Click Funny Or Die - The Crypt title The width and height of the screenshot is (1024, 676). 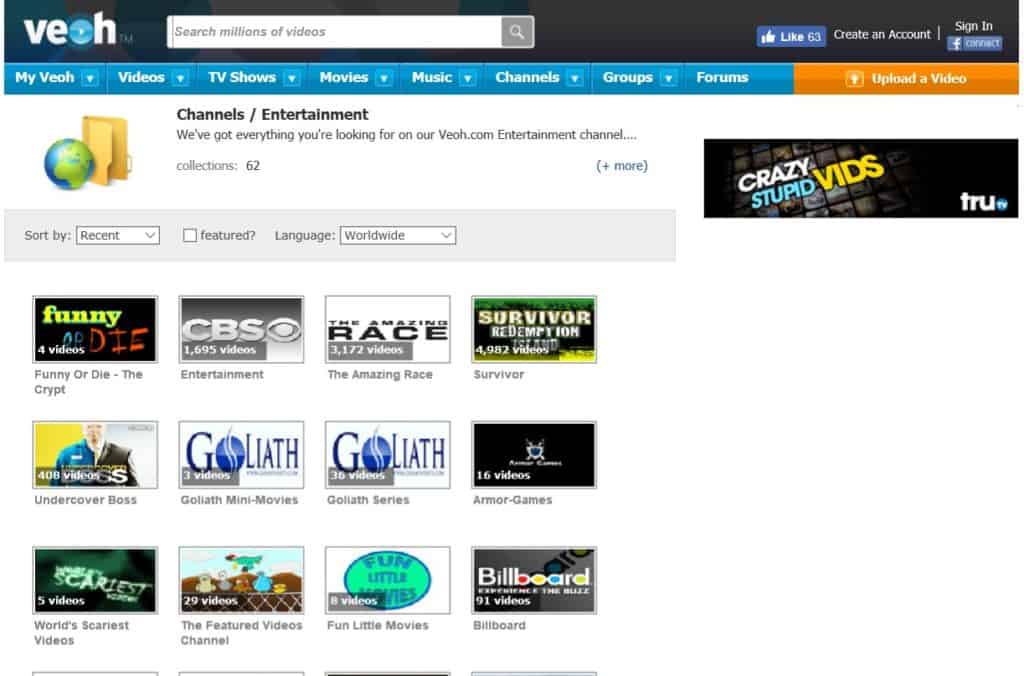[88, 381]
